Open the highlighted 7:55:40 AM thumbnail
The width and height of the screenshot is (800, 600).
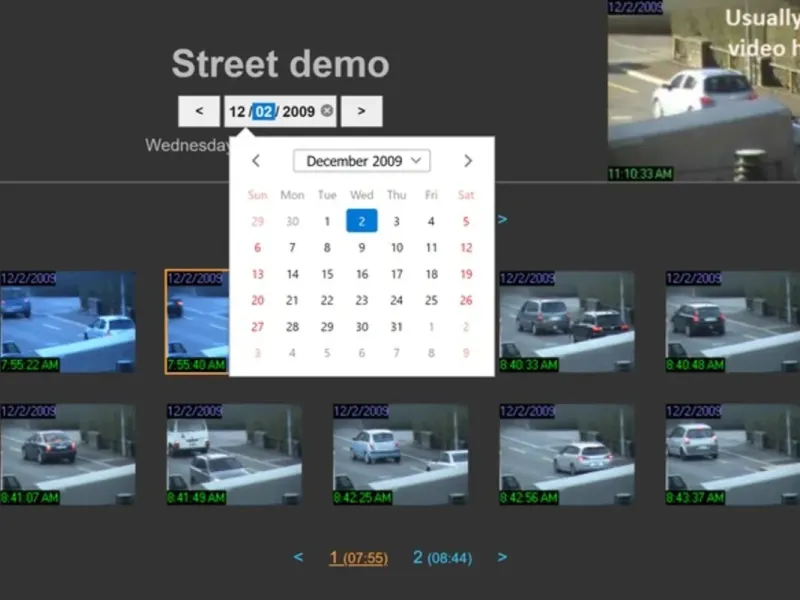pyautogui.click(x=197, y=322)
